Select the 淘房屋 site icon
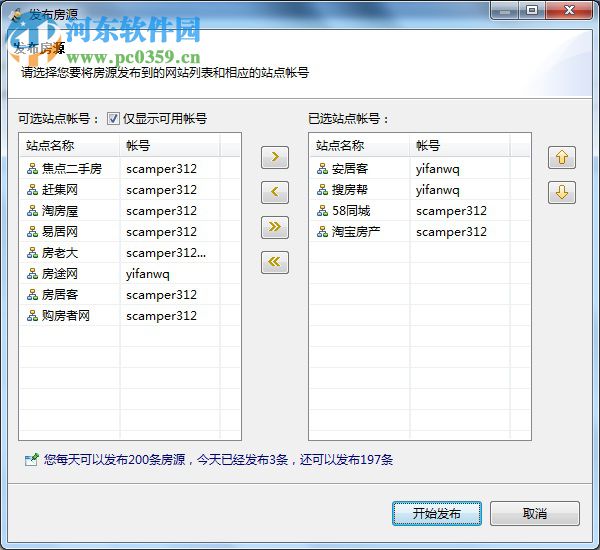 point(33,211)
